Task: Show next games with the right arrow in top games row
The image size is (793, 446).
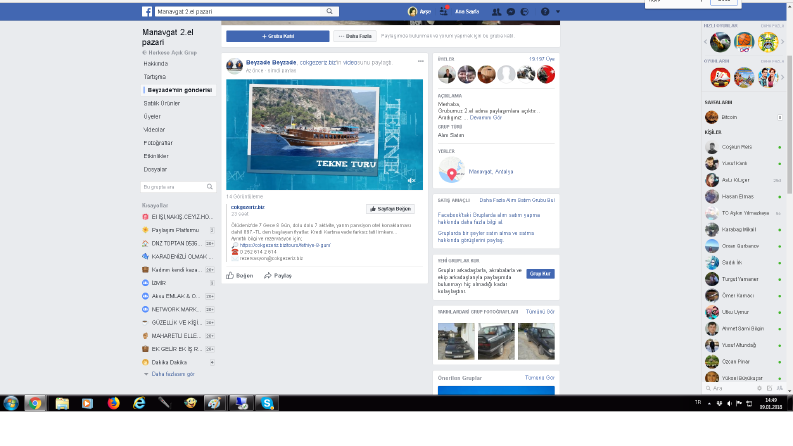Action: [x=782, y=42]
